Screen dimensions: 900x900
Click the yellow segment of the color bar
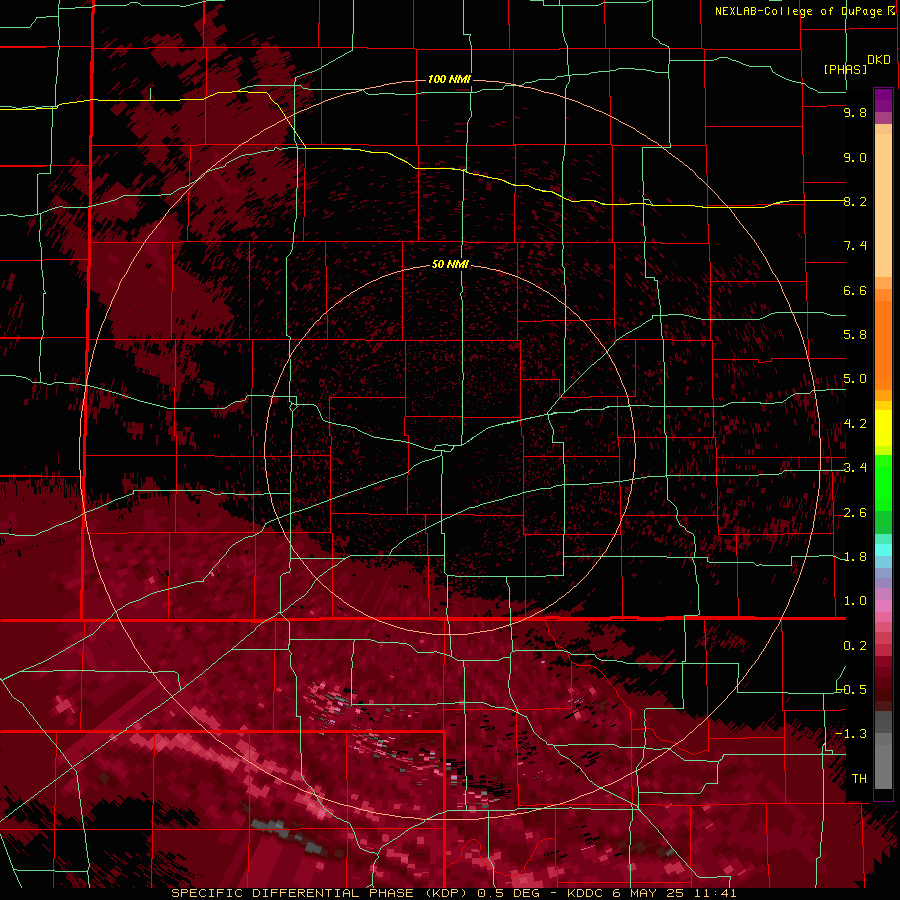pyautogui.click(x=883, y=428)
